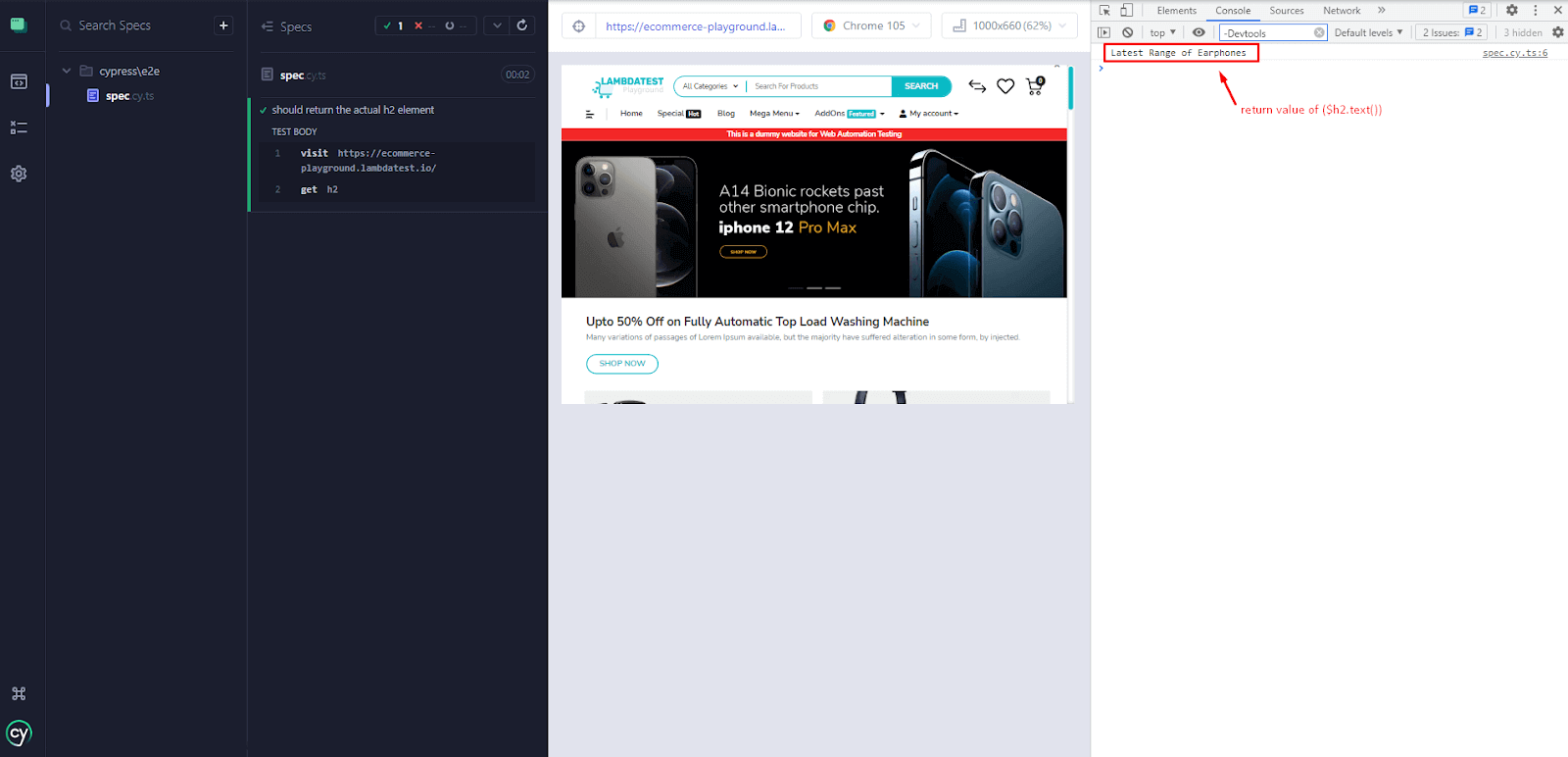Open the 1000x660 viewport size dropdown
1568x757 pixels.
[x=1009, y=25]
